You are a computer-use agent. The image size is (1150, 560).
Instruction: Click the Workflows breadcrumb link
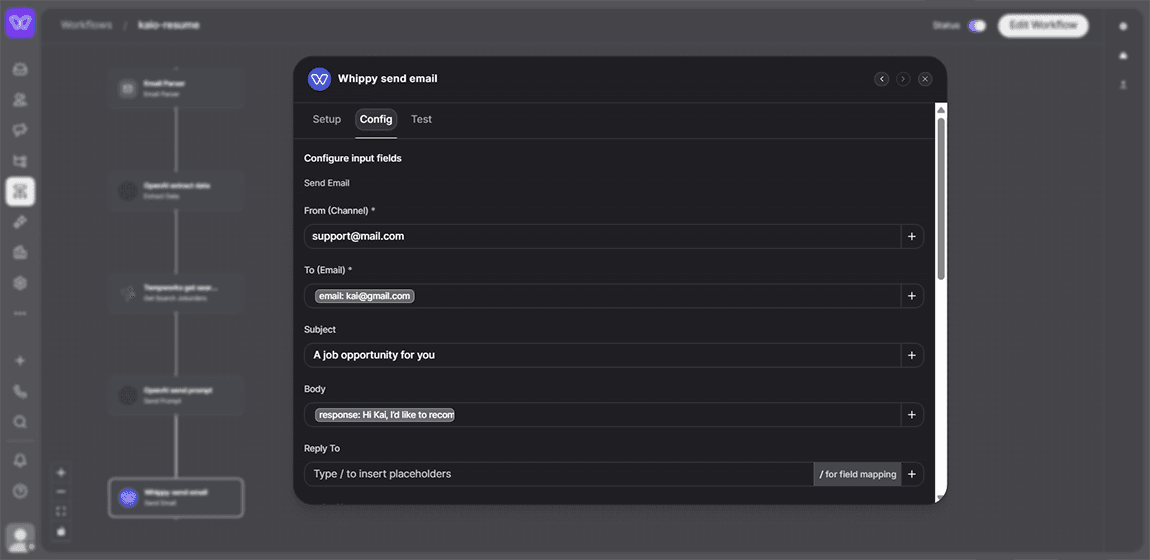coord(87,25)
